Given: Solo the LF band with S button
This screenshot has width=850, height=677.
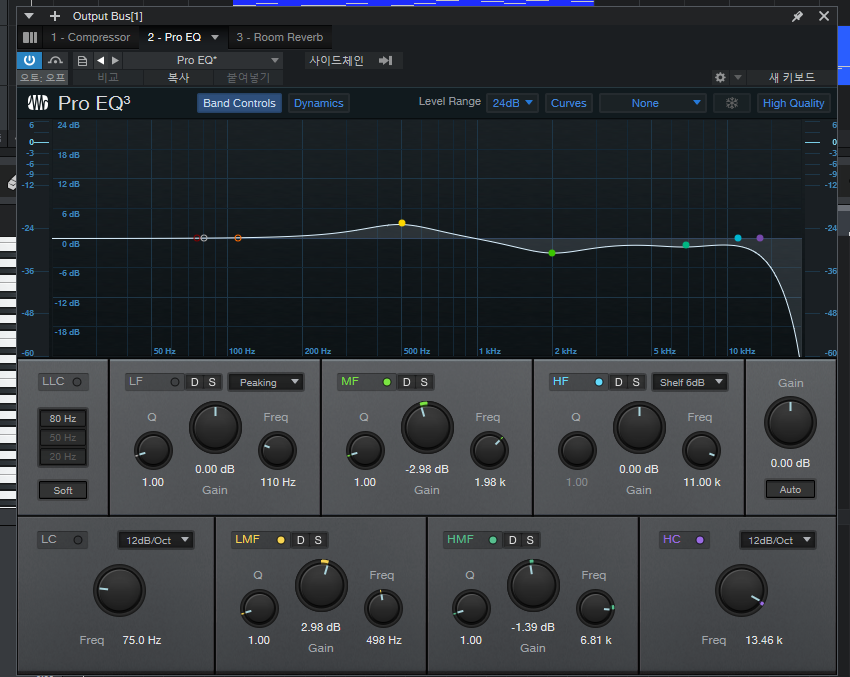Looking at the screenshot, I should click(x=212, y=382).
